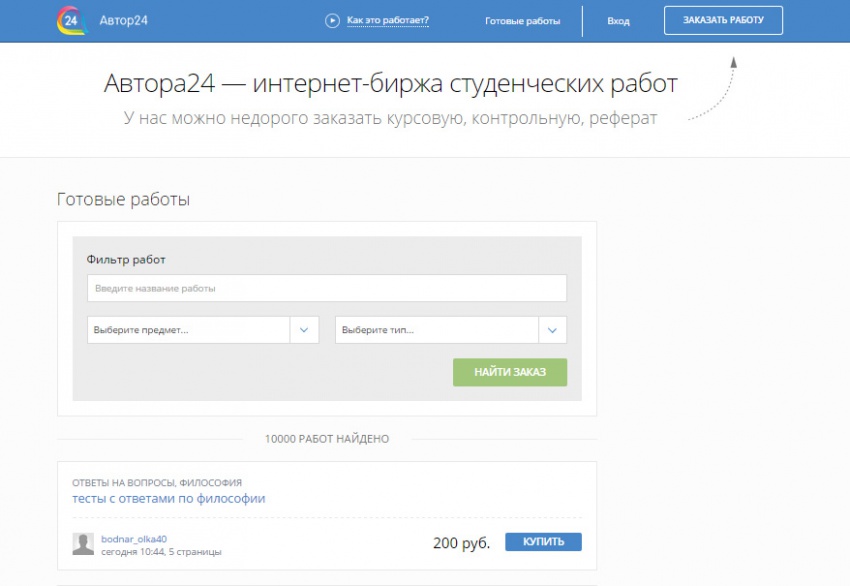The width and height of the screenshot is (850, 586).
Task: Open the Вход login link
Action: click(619, 21)
